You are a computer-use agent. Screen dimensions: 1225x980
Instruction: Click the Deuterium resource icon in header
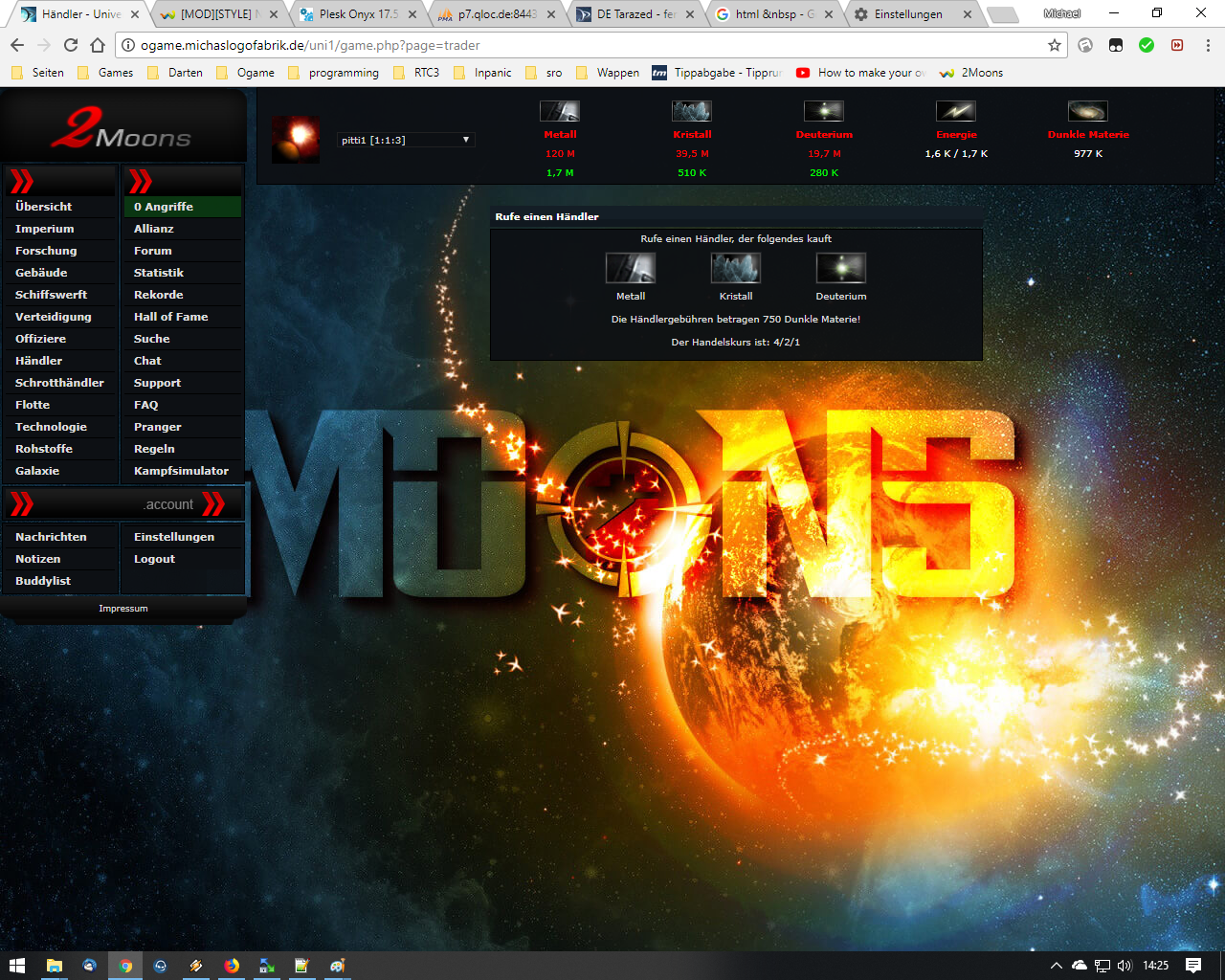pyautogui.click(x=824, y=111)
